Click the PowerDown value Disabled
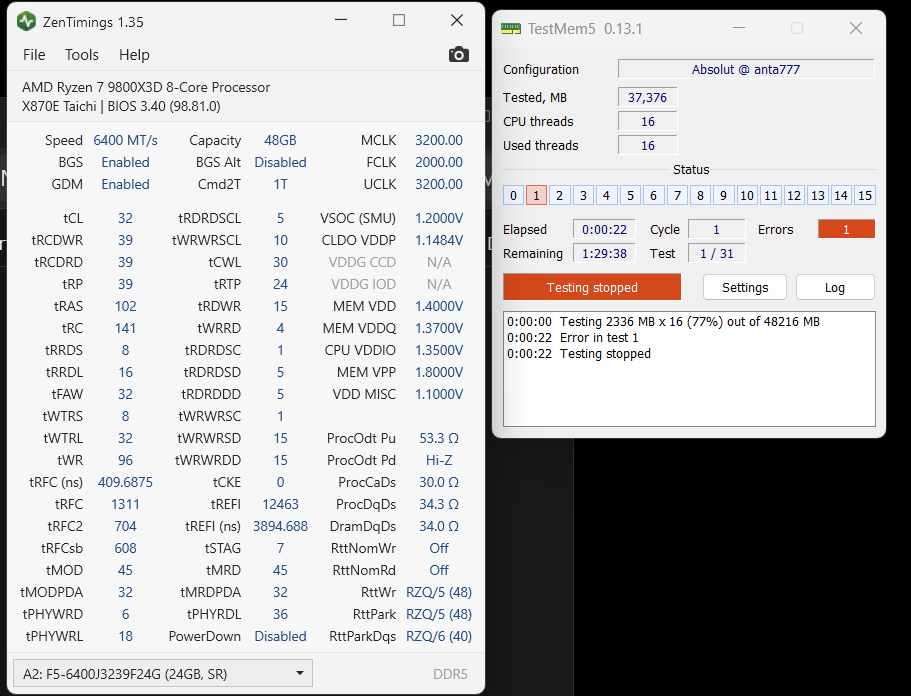Screen dimensions: 911x696 pos(280,636)
